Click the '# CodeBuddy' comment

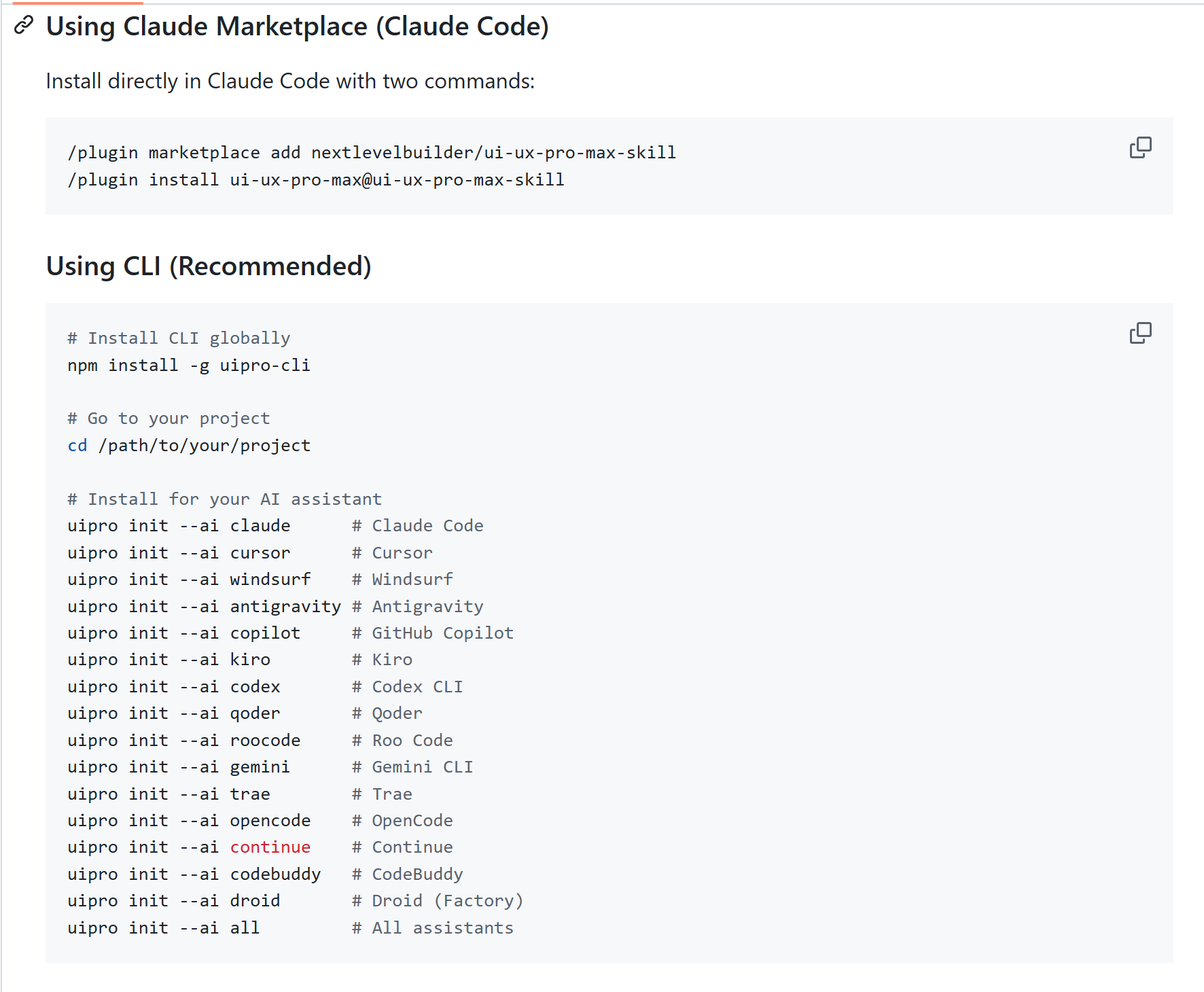pos(408,874)
